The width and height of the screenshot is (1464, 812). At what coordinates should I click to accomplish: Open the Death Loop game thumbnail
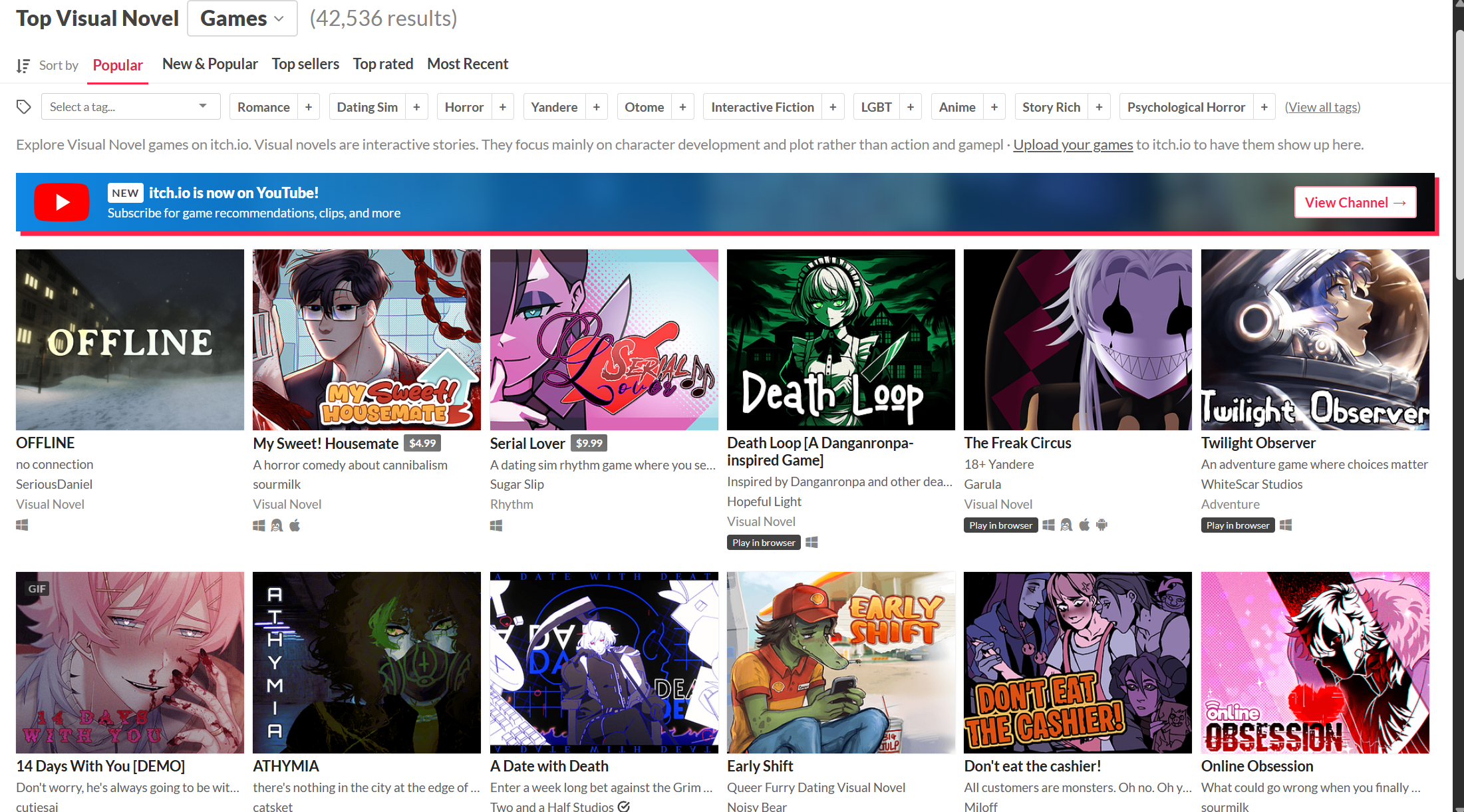(x=841, y=340)
